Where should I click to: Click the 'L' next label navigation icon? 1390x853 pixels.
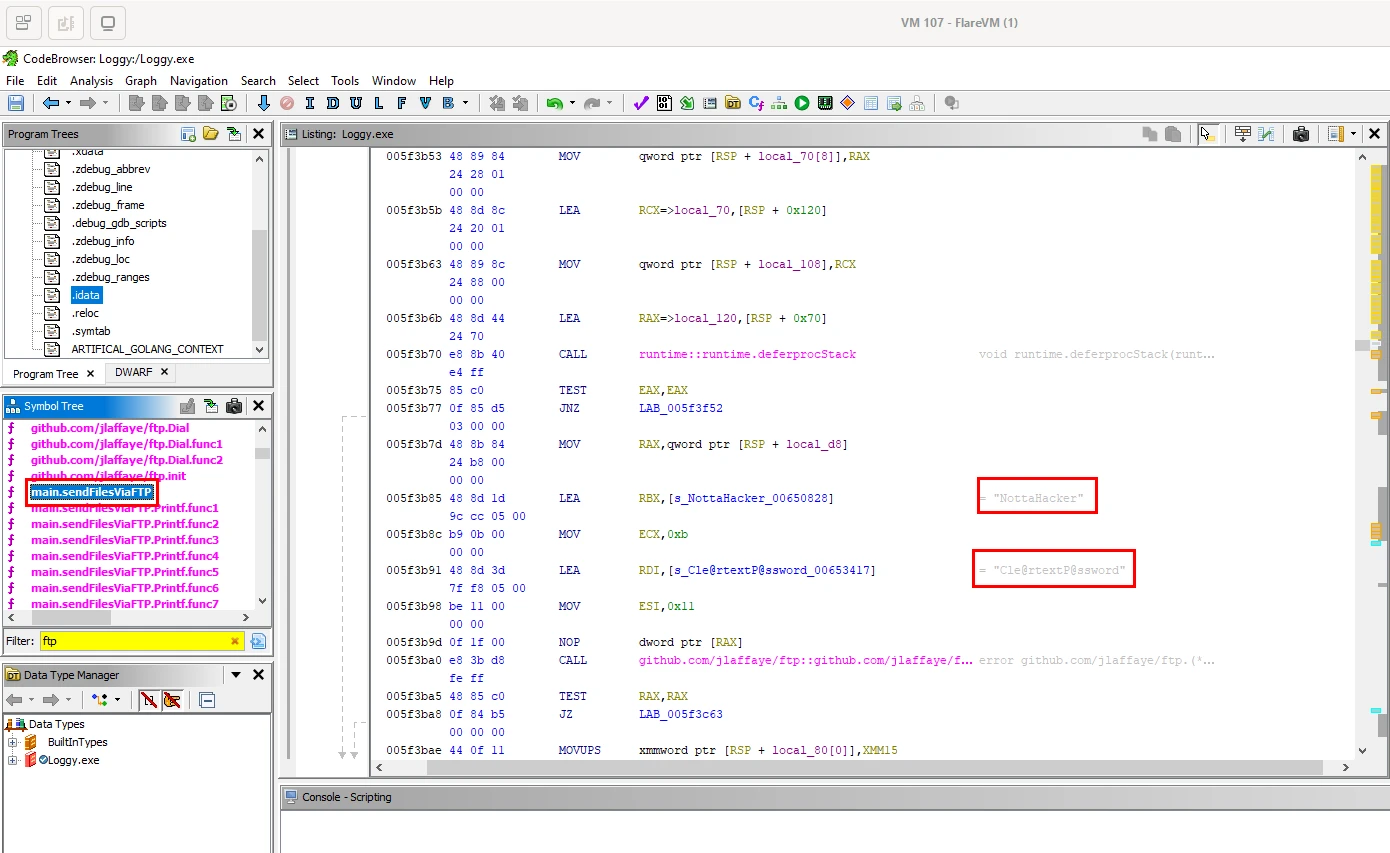pos(378,103)
